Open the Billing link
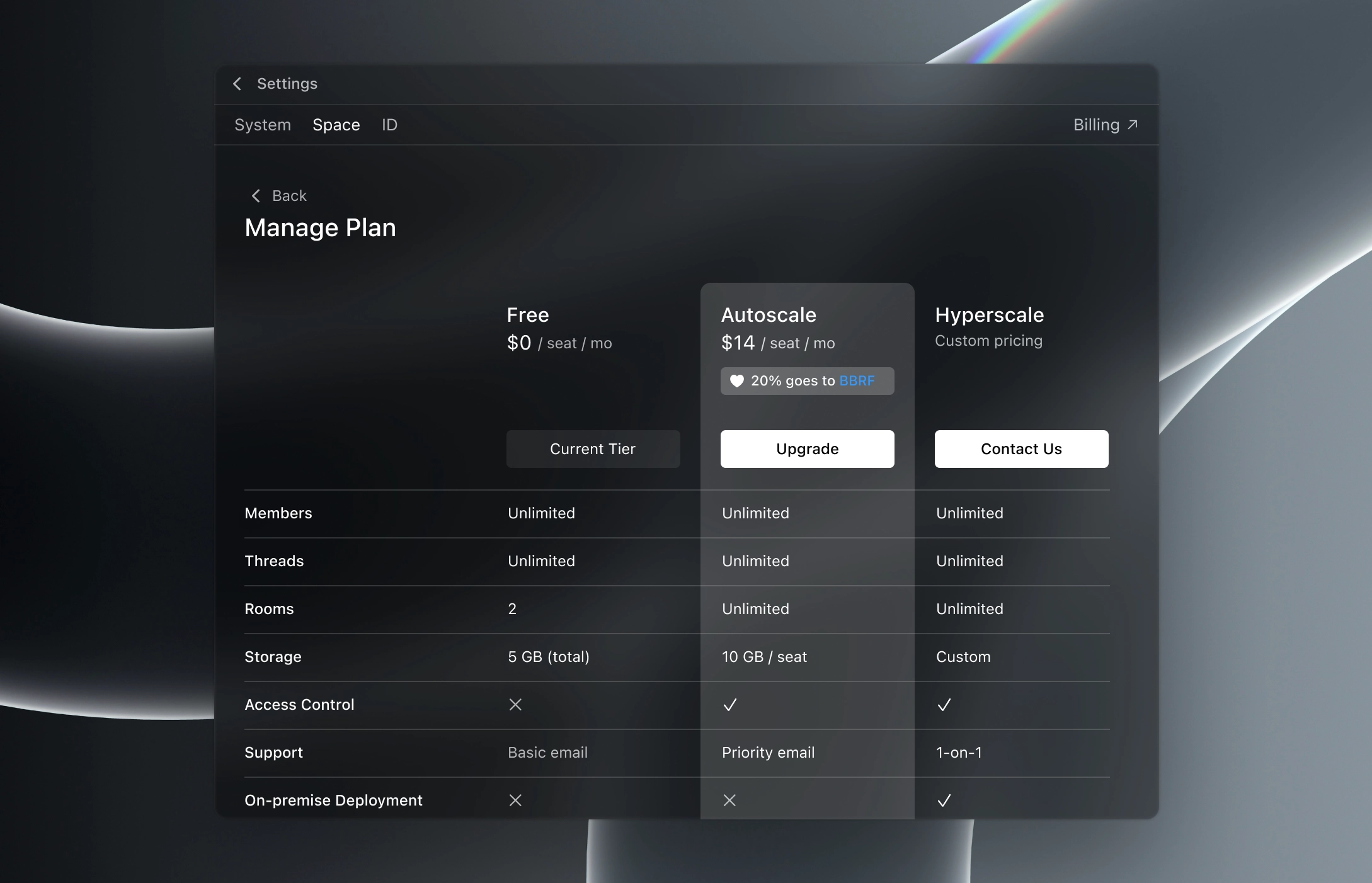The width and height of the screenshot is (1372, 883). pyautogui.click(x=1106, y=125)
